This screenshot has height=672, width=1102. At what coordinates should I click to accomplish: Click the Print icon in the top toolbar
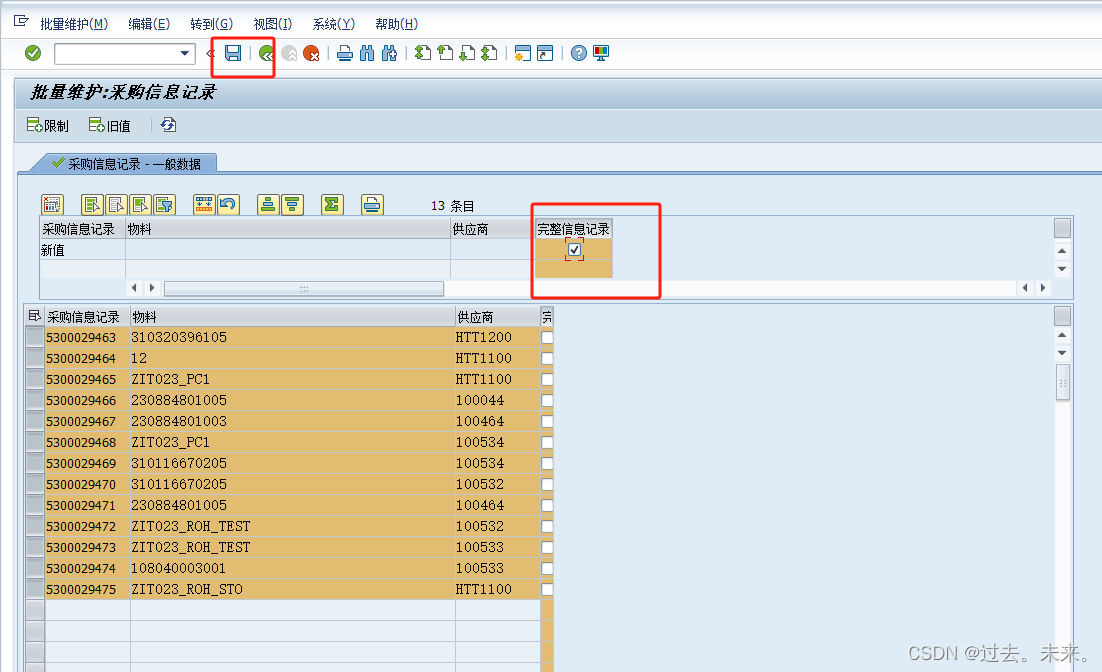tap(344, 53)
